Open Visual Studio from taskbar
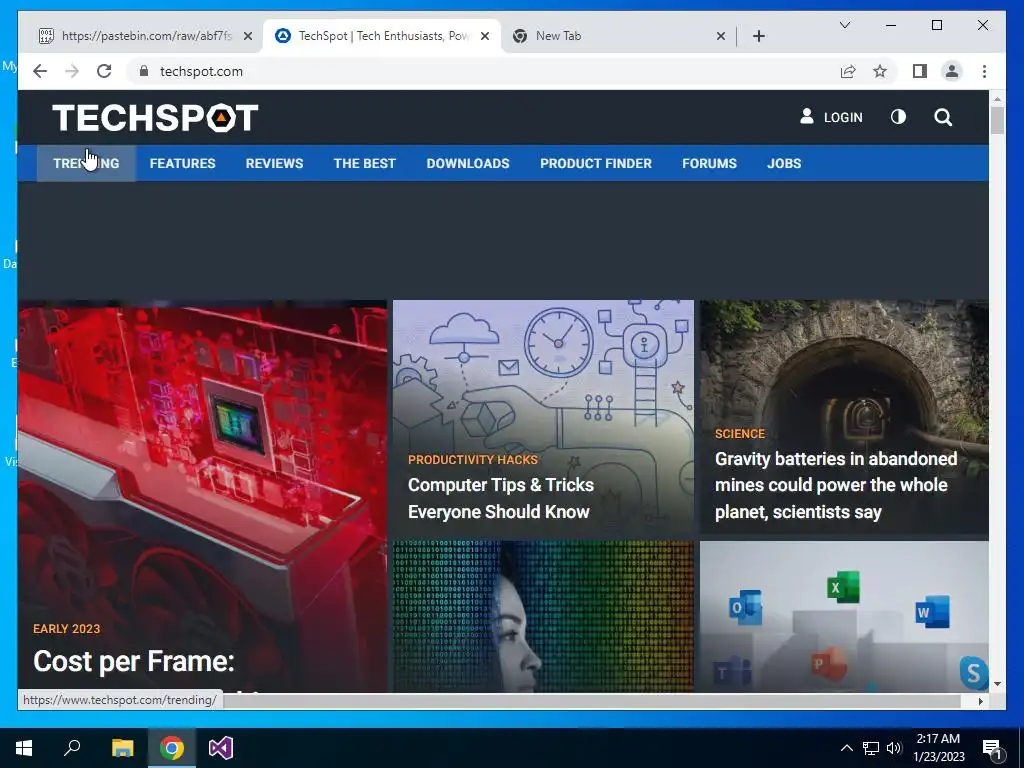Screen dimensions: 1024x768 (221, 748)
